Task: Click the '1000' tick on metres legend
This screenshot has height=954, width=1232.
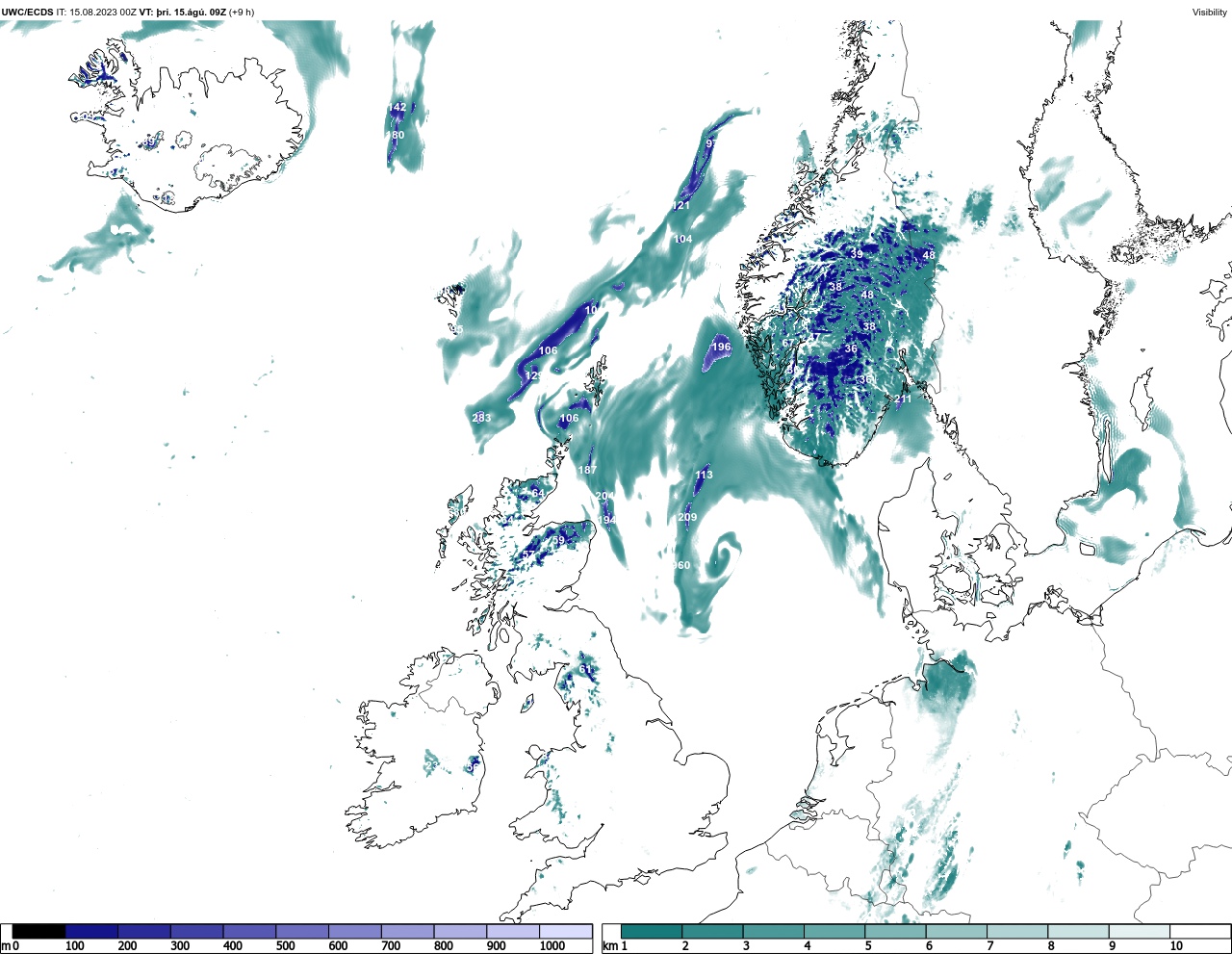Action: point(552,946)
